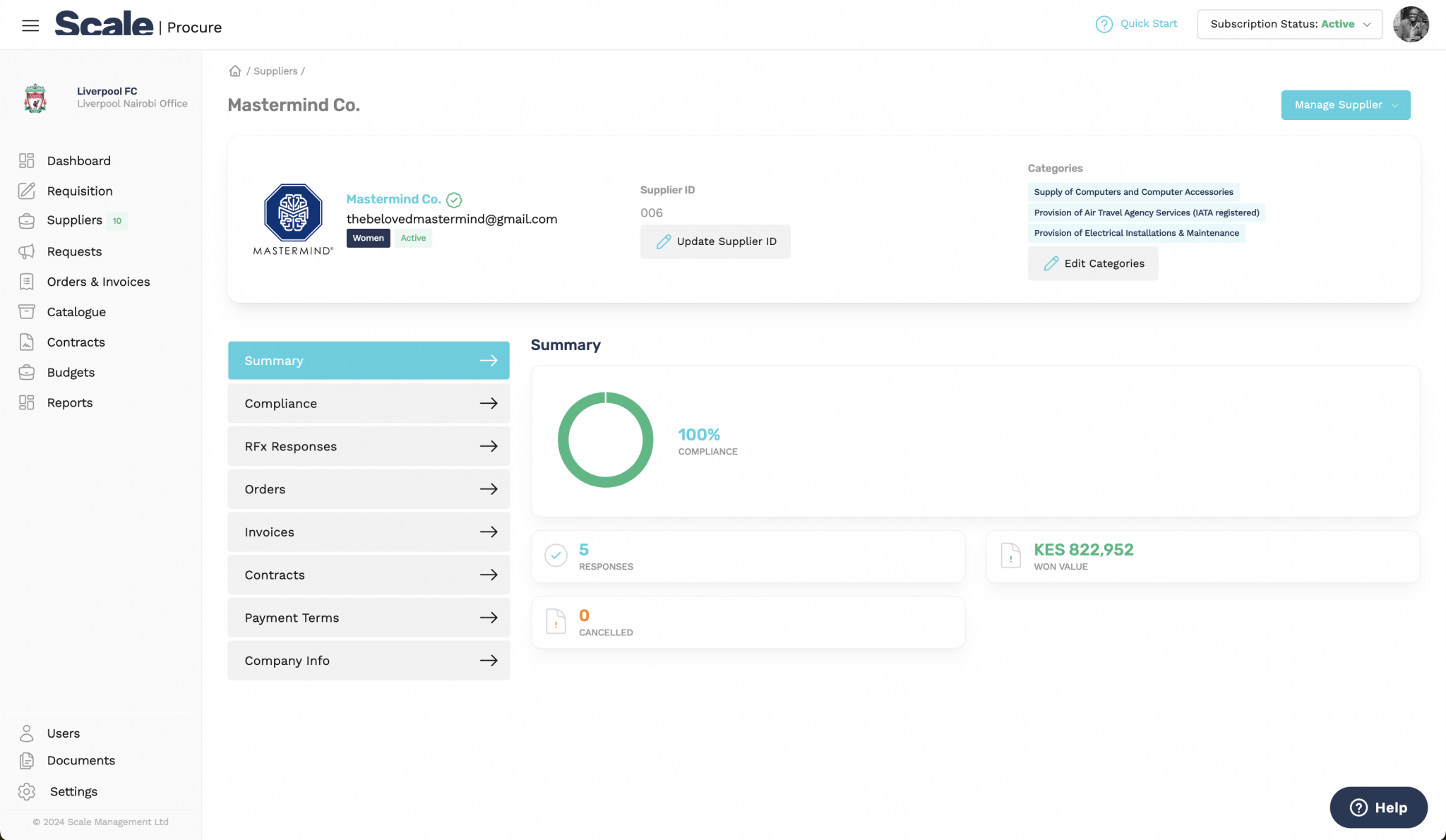Screen dimensions: 1446x840
Task: Select the Reports icon in the sidebar
Action: (27, 402)
